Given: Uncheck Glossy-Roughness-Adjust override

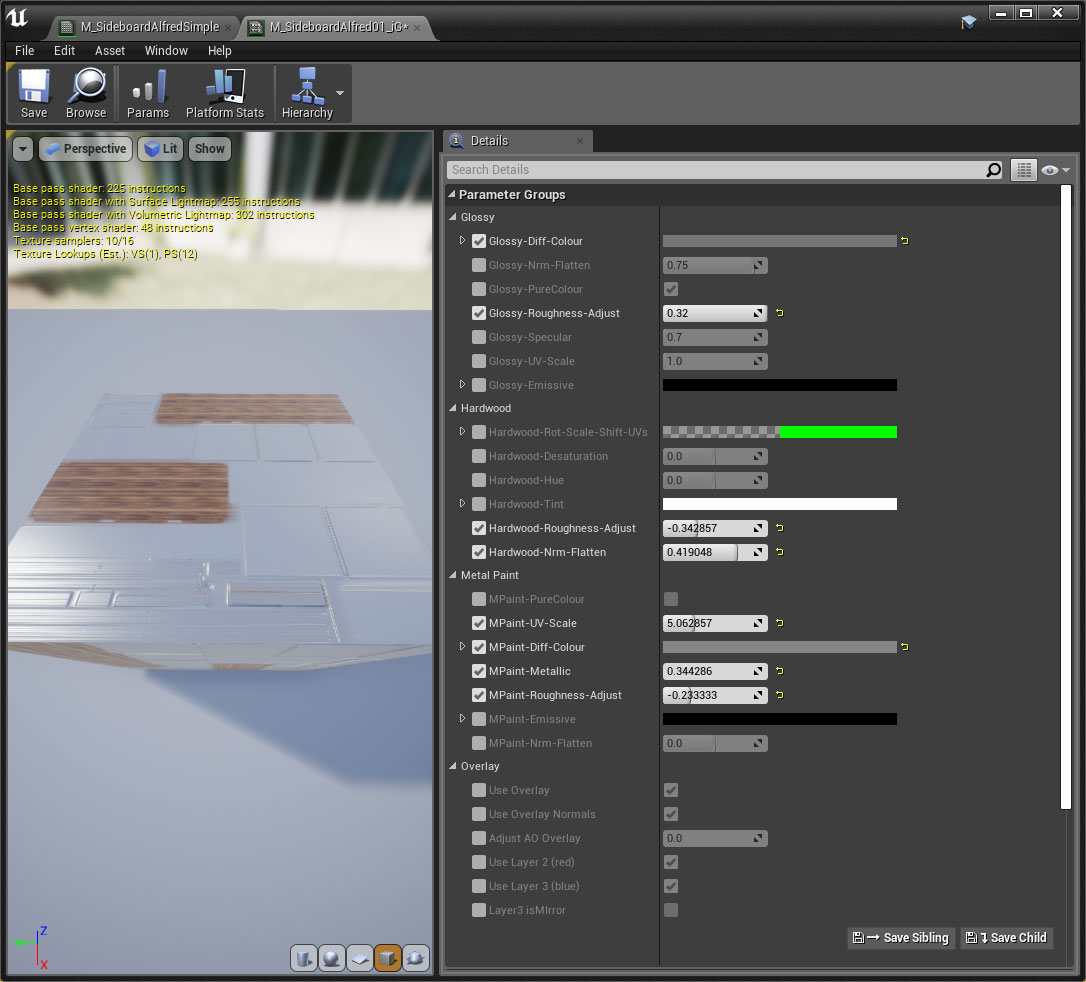Looking at the screenshot, I should [479, 313].
